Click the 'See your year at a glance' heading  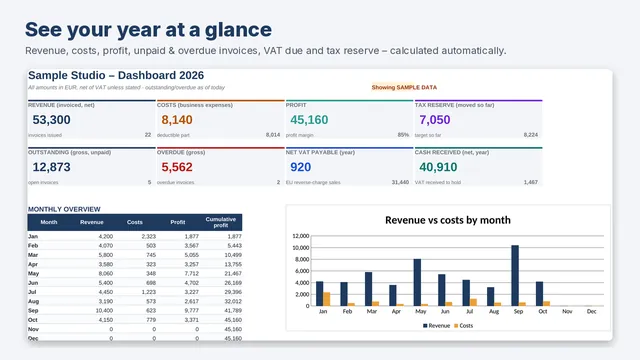coord(148,30)
